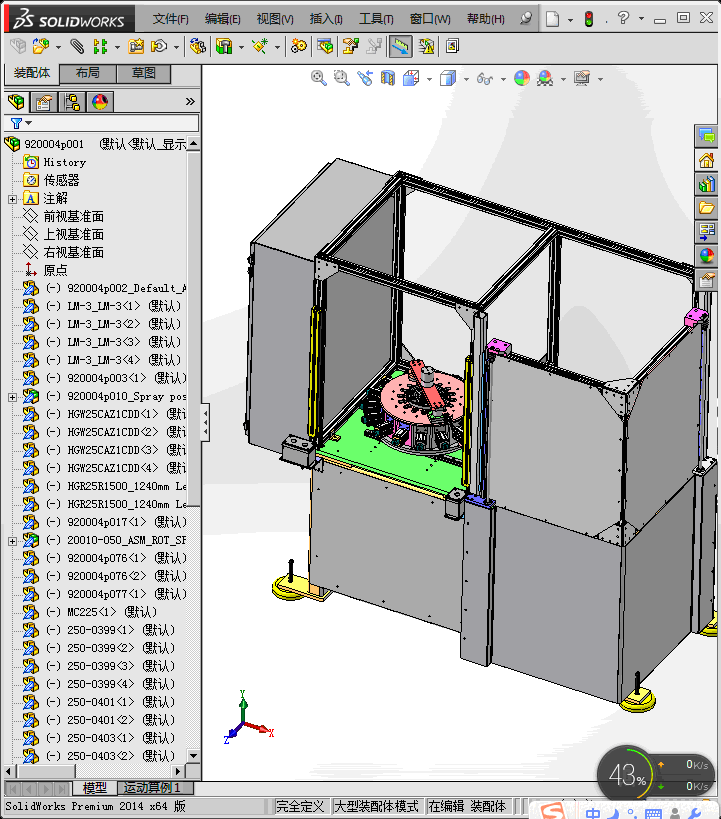Open the Assembly Features tool
The width and height of the screenshot is (721, 819).
click(x=224, y=46)
